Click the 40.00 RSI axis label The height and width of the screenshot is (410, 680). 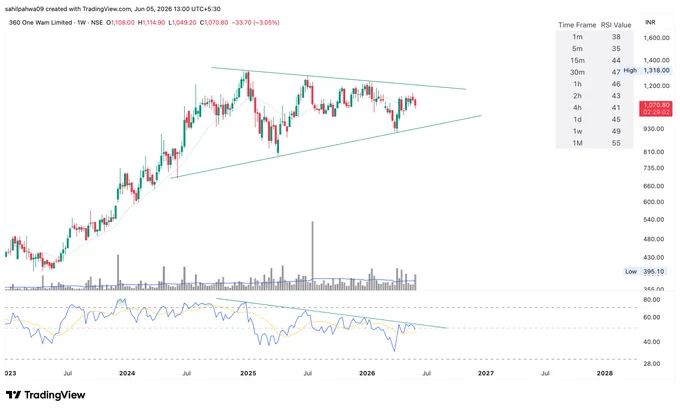[x=652, y=342]
